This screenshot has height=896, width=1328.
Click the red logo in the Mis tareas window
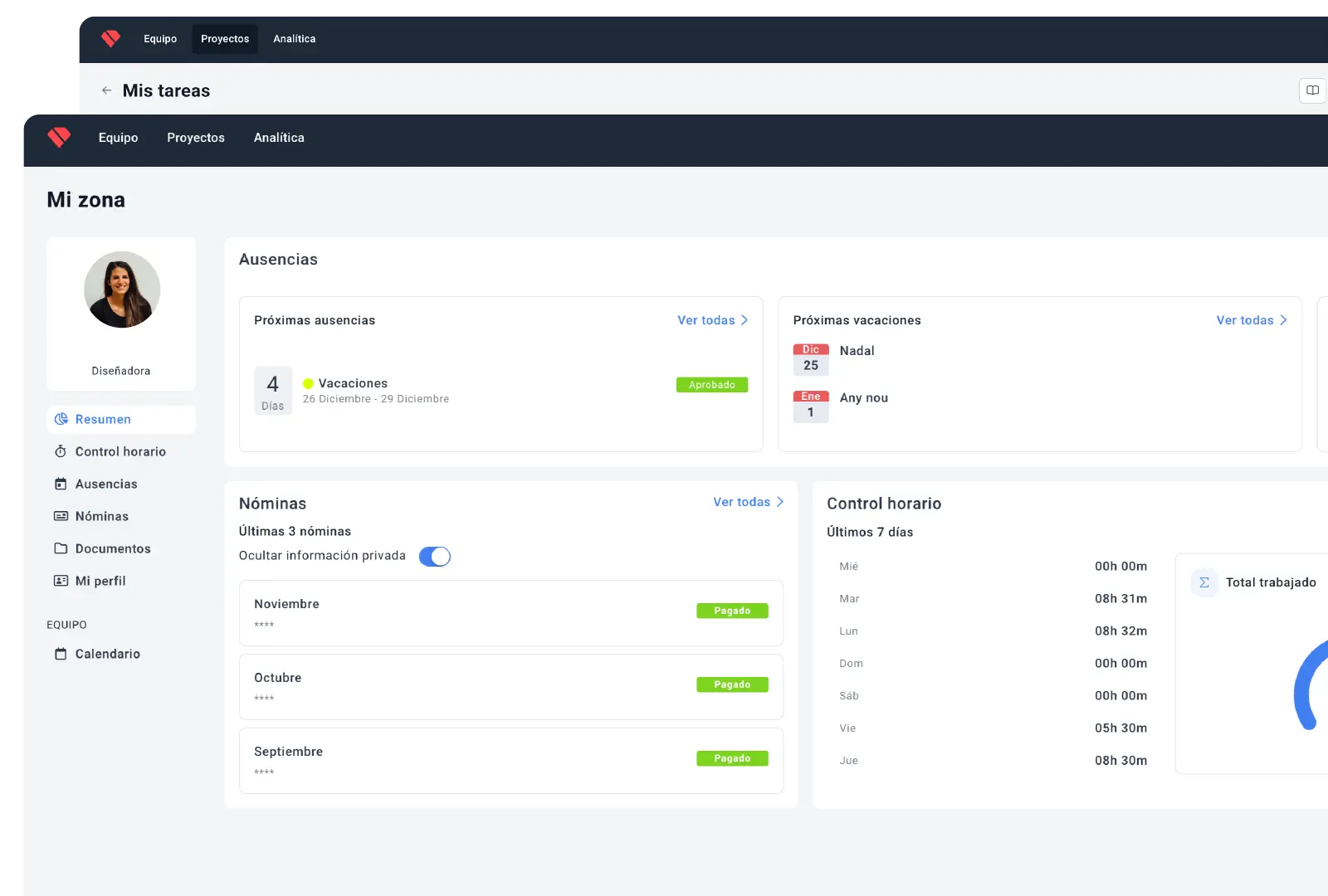110,38
